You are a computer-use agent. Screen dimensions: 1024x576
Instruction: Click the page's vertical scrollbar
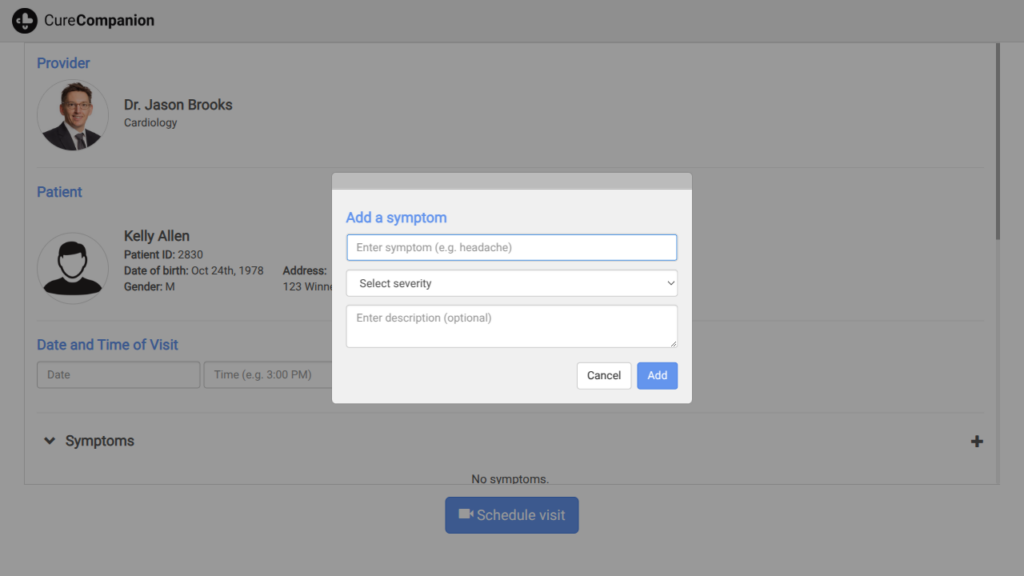[x=996, y=140]
